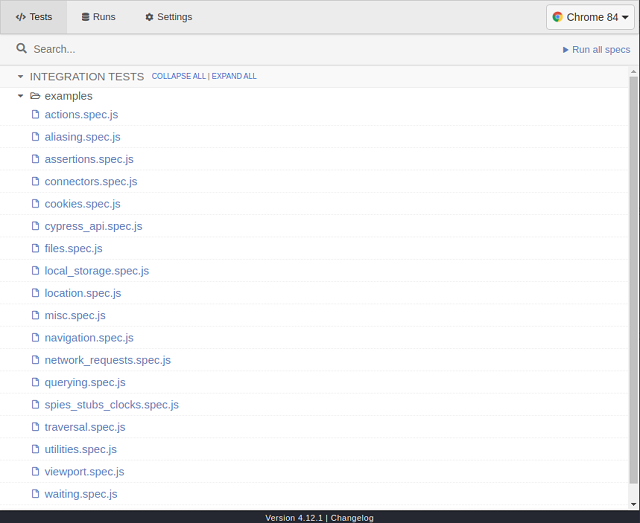640x523 pixels.
Task: Click the file icon beside cookies.spec.js
Action: click(x=36, y=204)
